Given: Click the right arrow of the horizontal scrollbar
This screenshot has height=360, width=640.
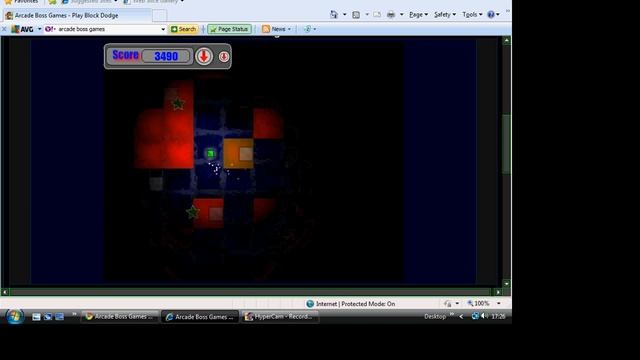Looking at the screenshot, I should click(x=498, y=292).
